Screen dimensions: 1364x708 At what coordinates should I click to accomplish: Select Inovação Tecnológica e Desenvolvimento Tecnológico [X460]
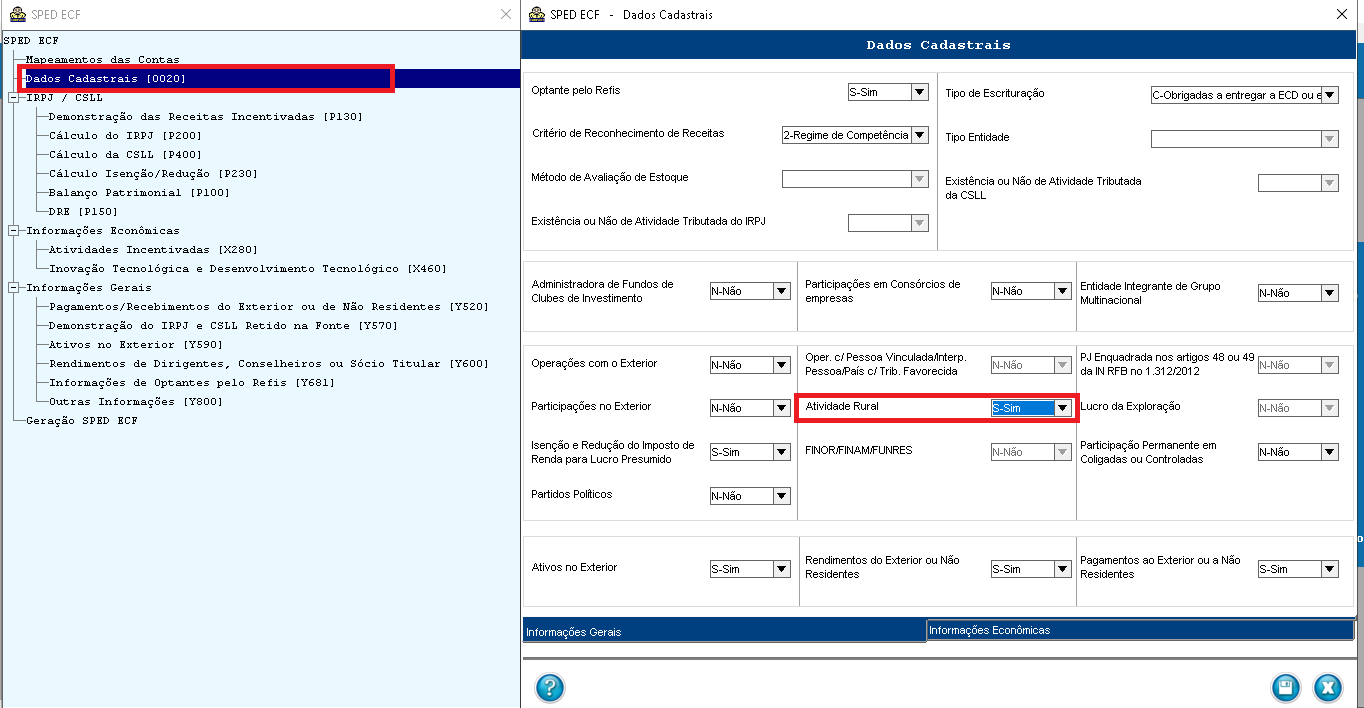point(248,269)
